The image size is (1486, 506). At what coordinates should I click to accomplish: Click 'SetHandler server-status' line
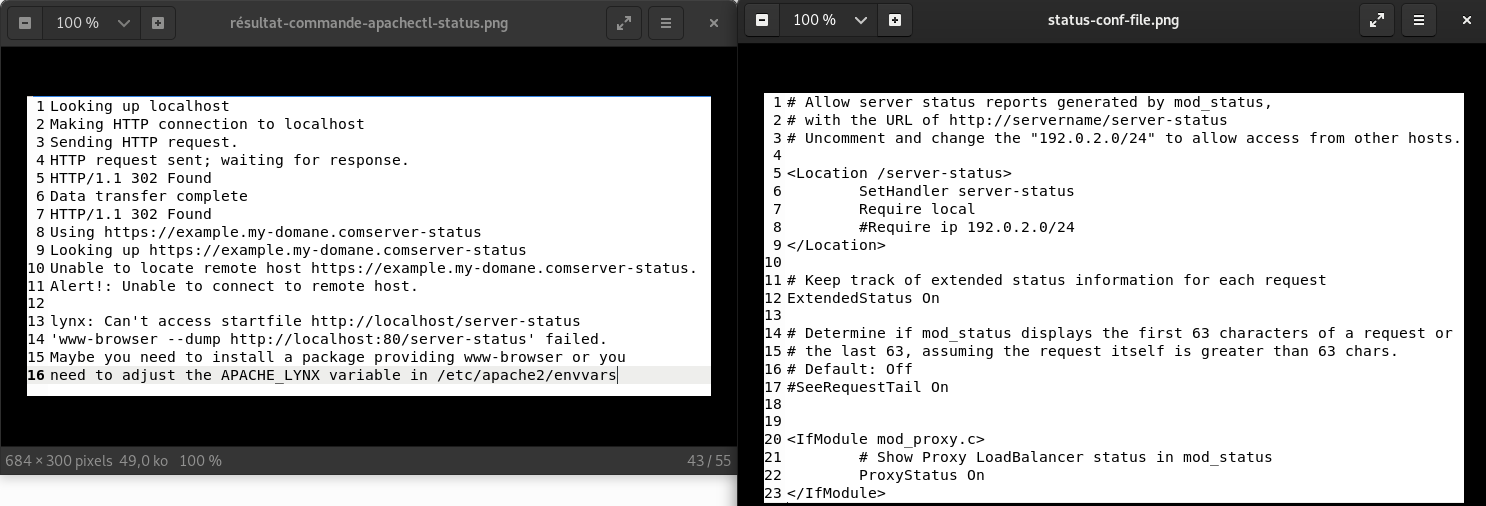coord(966,191)
